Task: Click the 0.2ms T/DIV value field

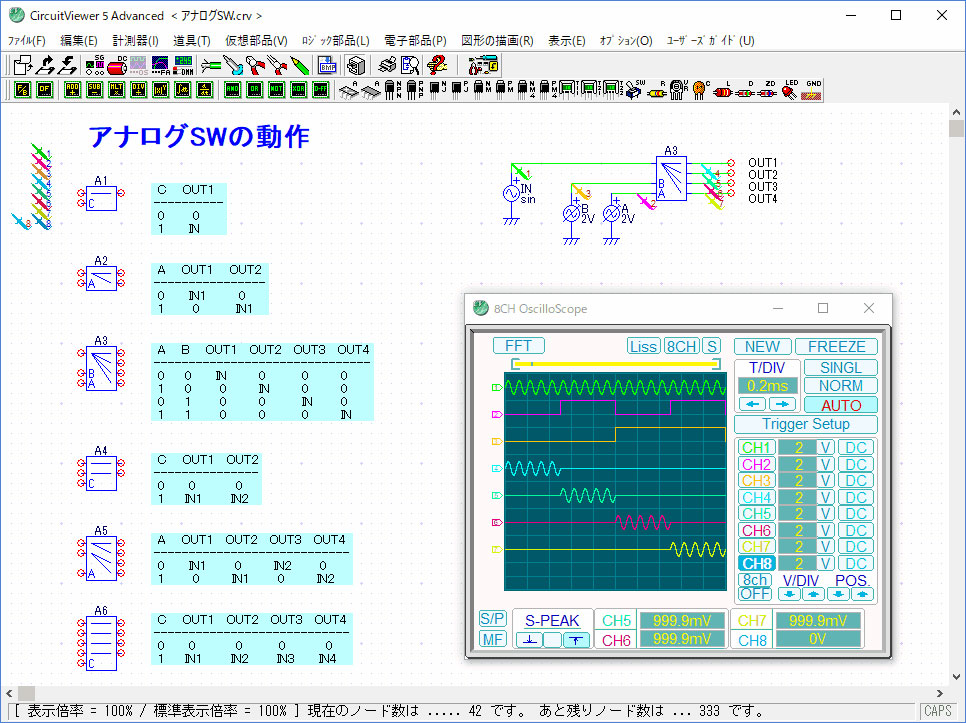Action: [768, 386]
